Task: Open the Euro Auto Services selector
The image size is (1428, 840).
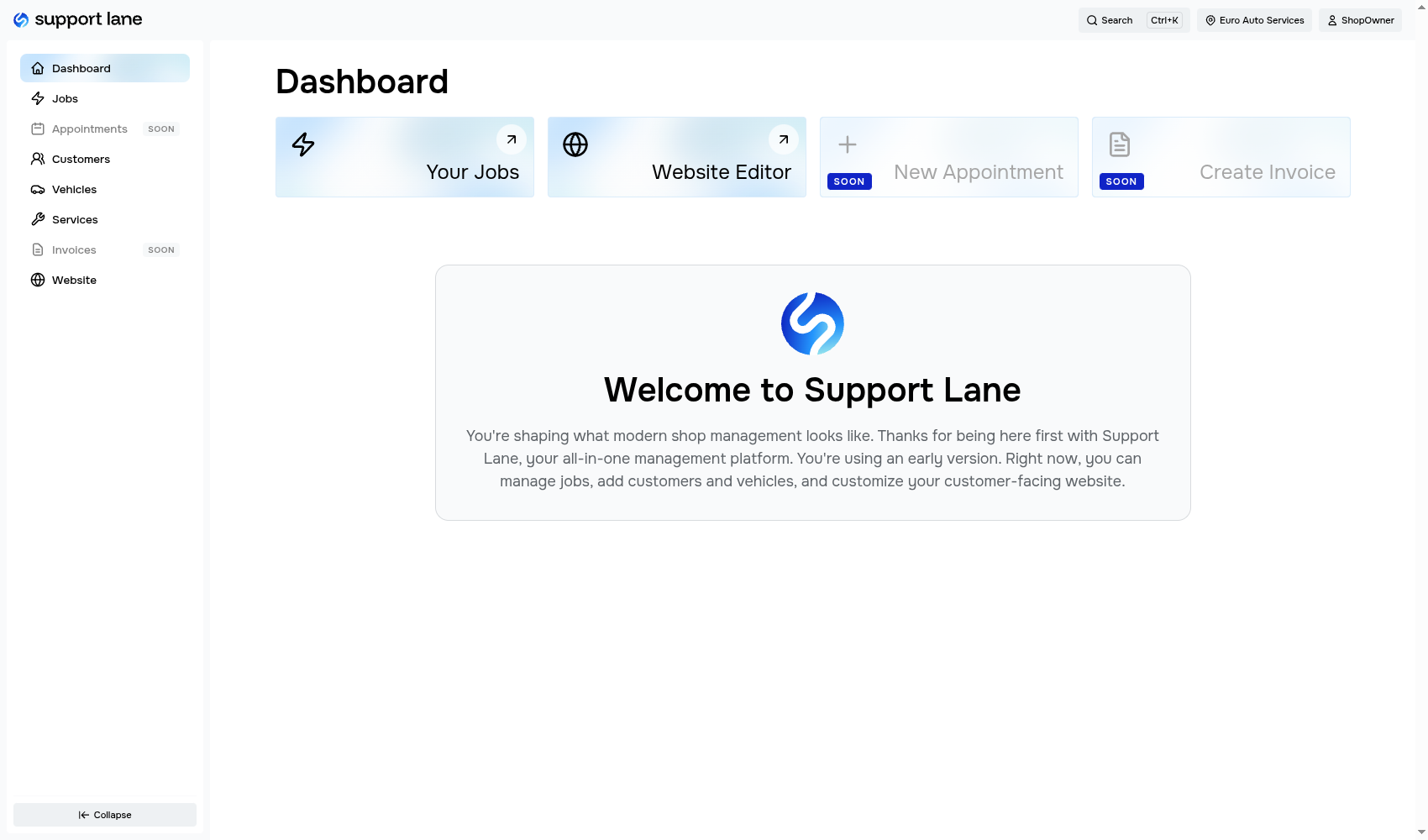Action: click(x=1254, y=20)
